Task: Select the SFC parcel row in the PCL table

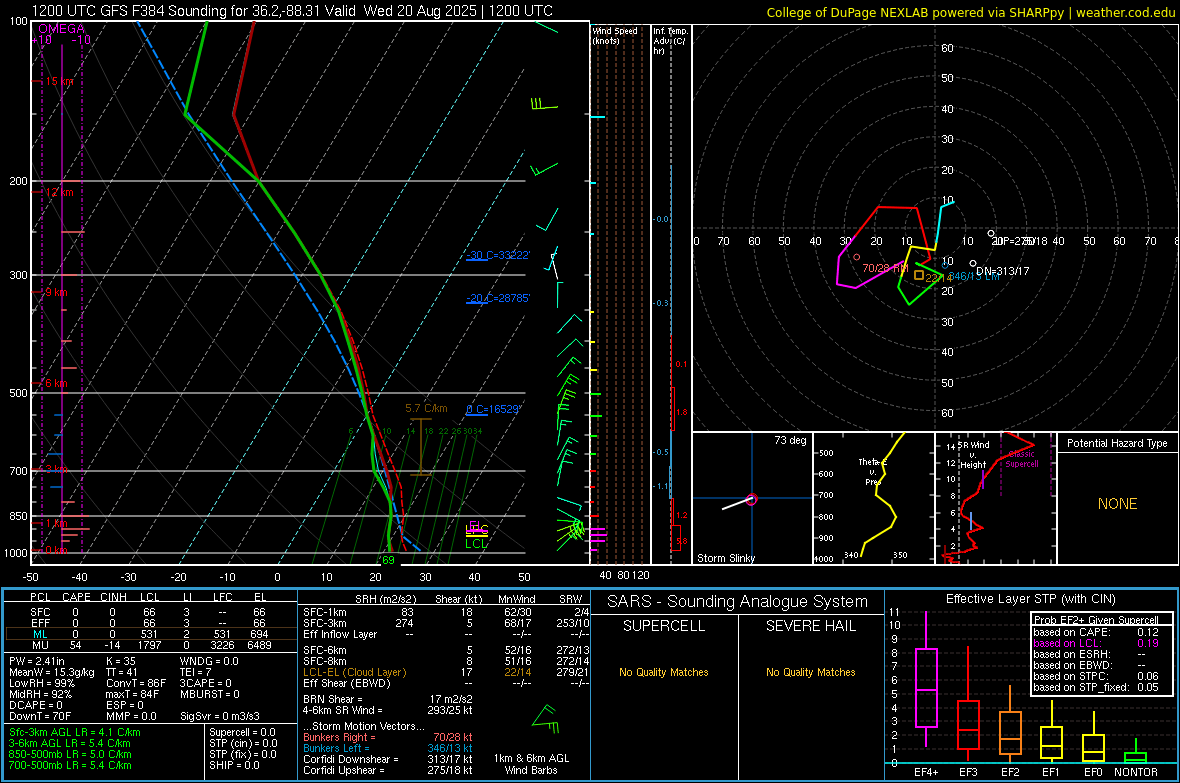Action: click(x=150, y=612)
